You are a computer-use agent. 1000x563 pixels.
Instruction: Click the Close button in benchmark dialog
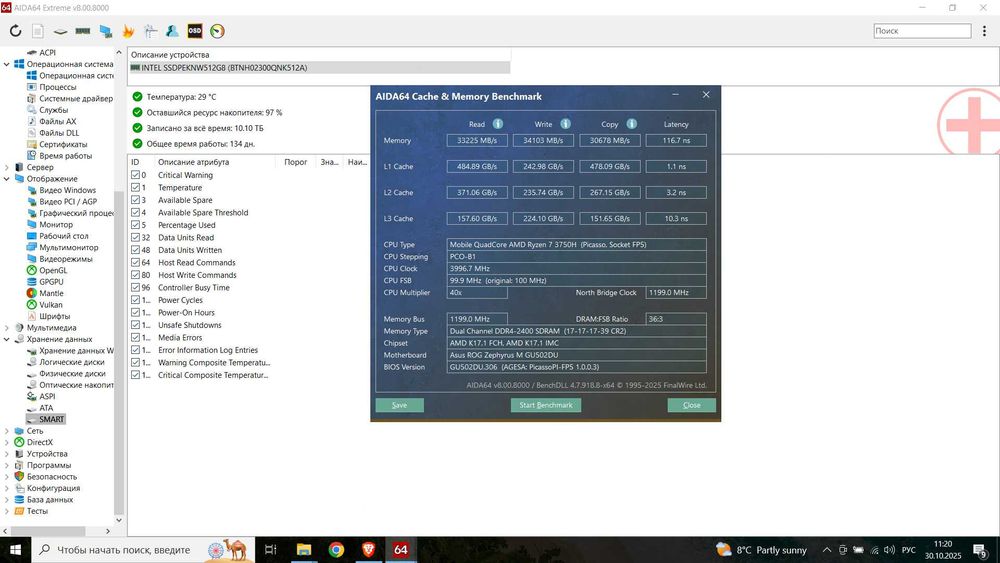click(691, 405)
